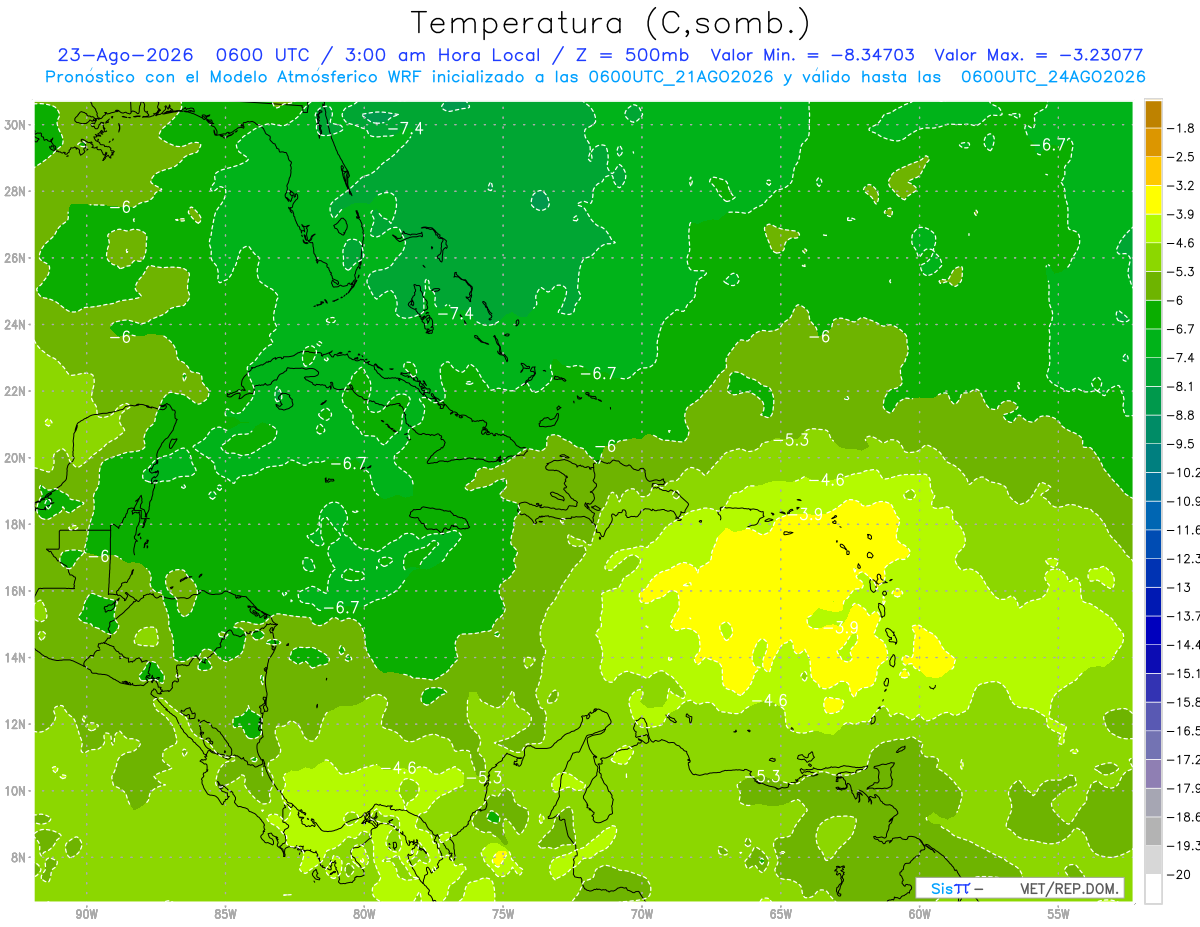
Task: Click the latitude label "12N"
Action: point(15,724)
